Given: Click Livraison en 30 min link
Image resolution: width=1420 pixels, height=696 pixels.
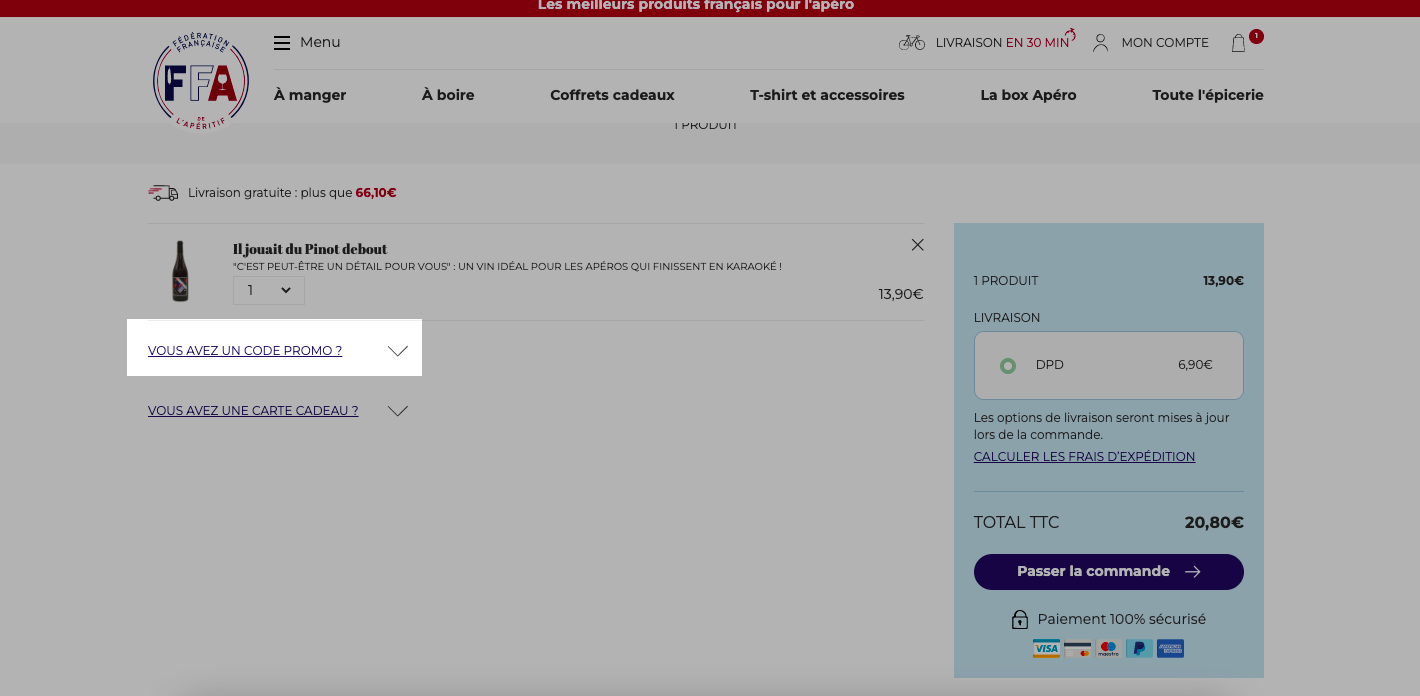Looking at the screenshot, I should (1002, 43).
